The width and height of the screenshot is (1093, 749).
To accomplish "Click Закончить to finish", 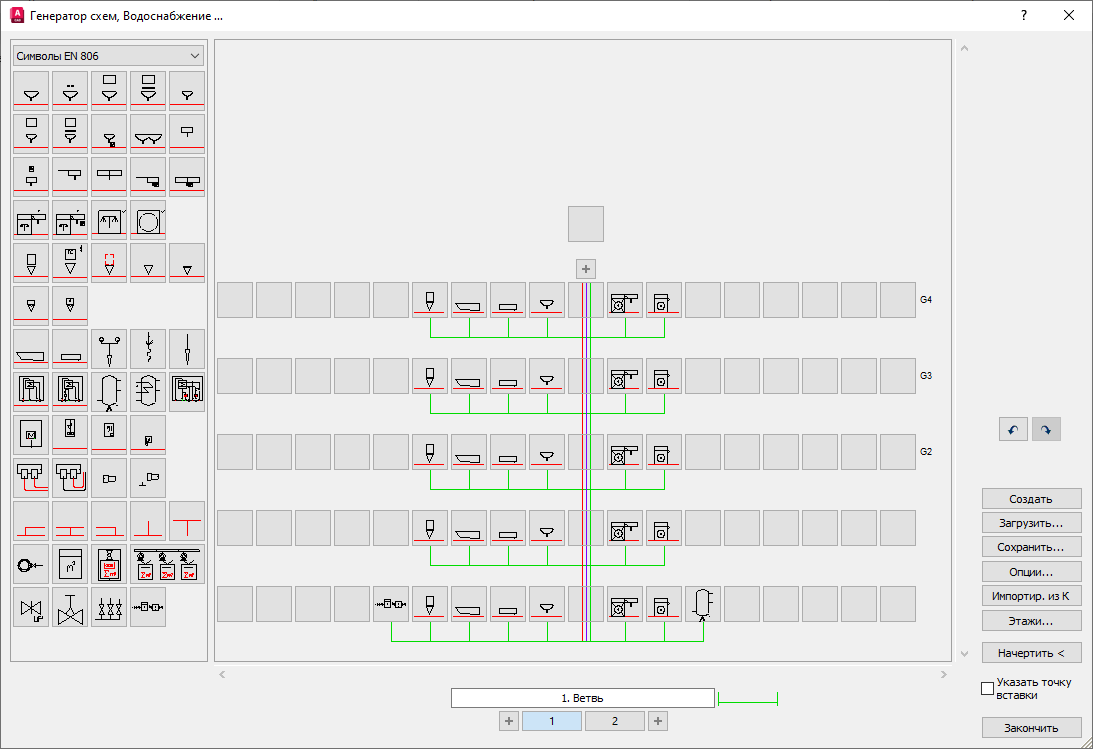I will pyautogui.click(x=1032, y=728).
